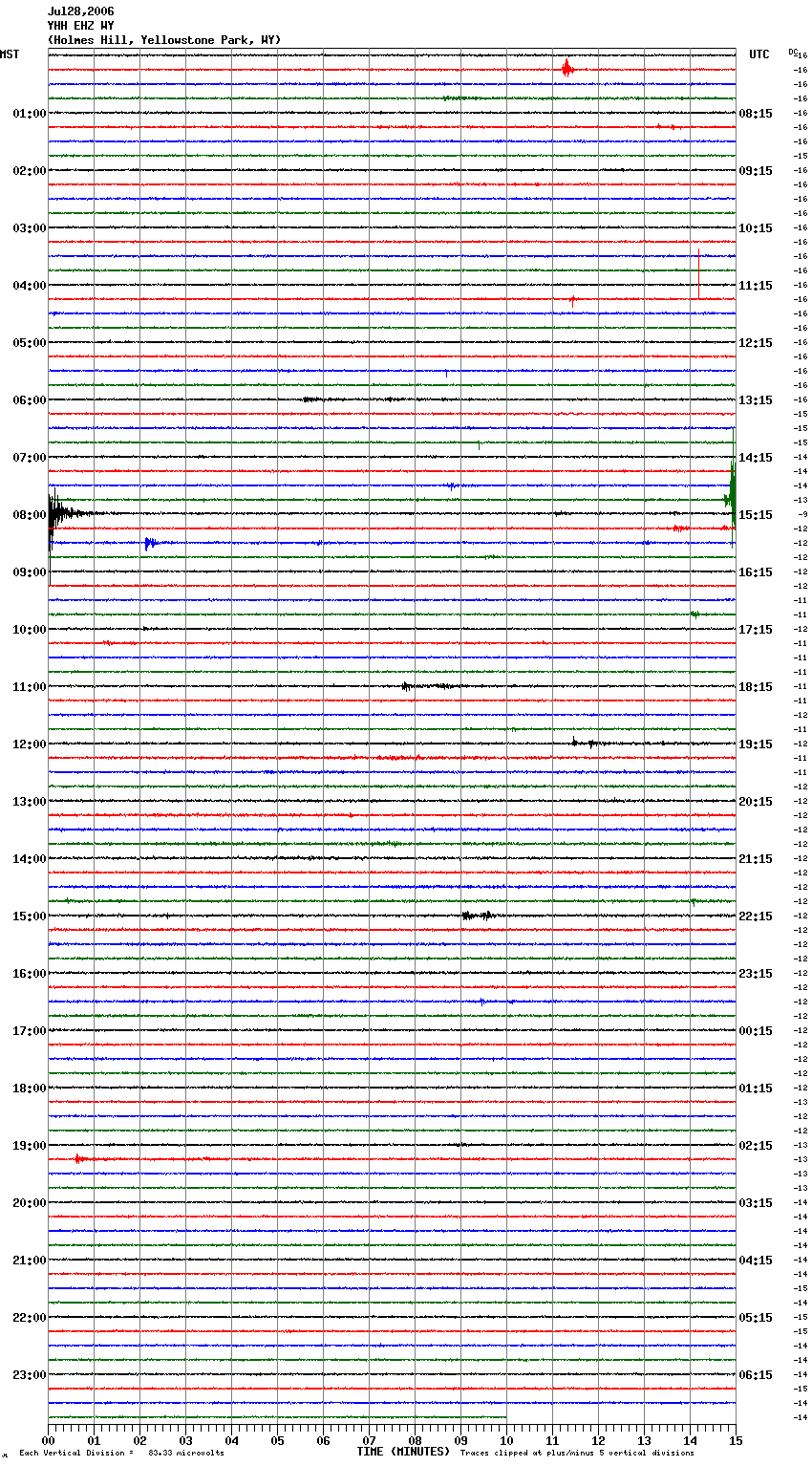The height and width of the screenshot is (1466, 812).
Task: Click the 02:15 UTC time label
Action: coord(756,1146)
